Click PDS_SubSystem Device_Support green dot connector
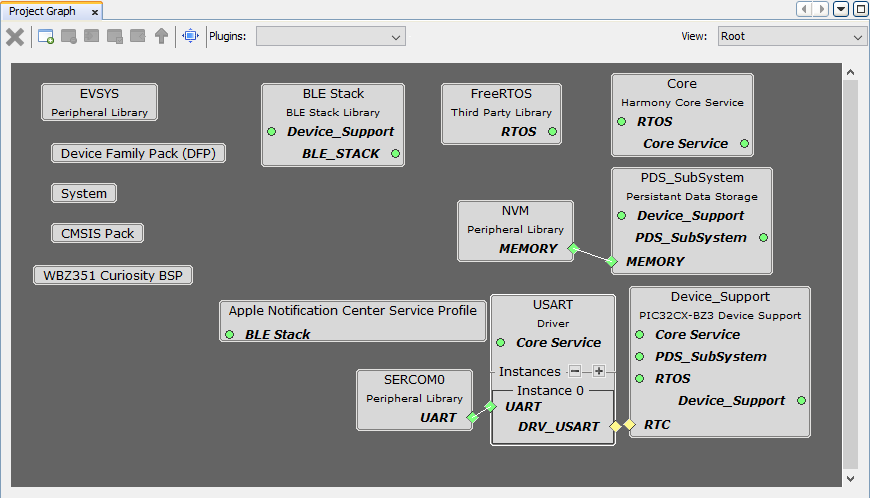The image size is (870, 498). click(621, 216)
